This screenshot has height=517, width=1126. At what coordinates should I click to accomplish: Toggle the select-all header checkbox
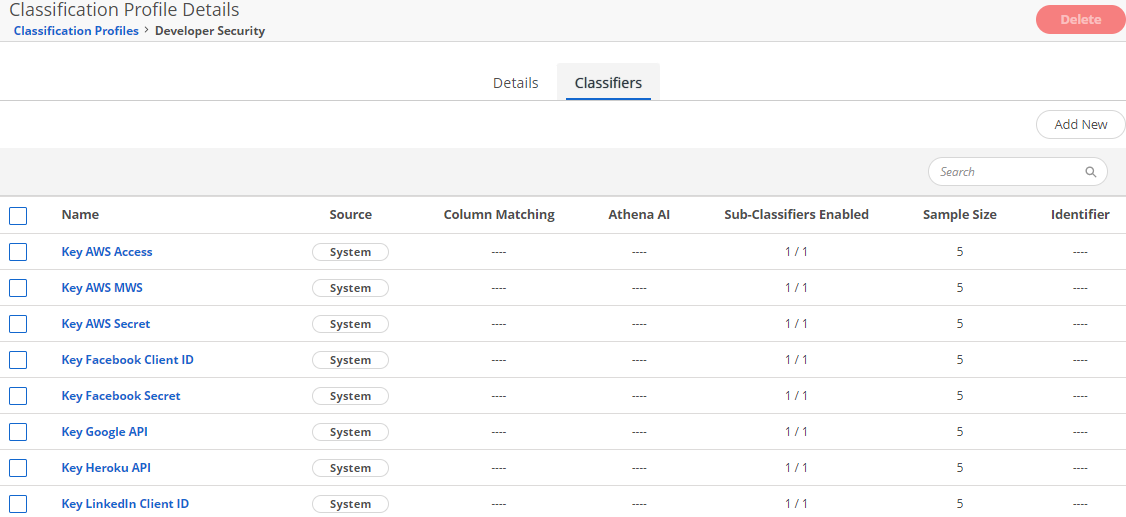point(18,215)
